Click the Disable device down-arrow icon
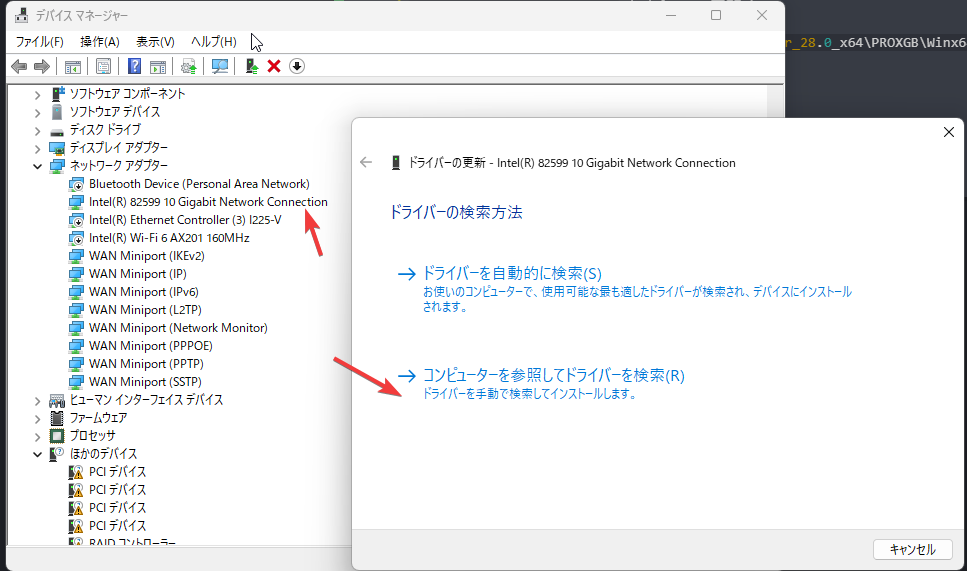The height and width of the screenshot is (571, 967). pos(297,66)
